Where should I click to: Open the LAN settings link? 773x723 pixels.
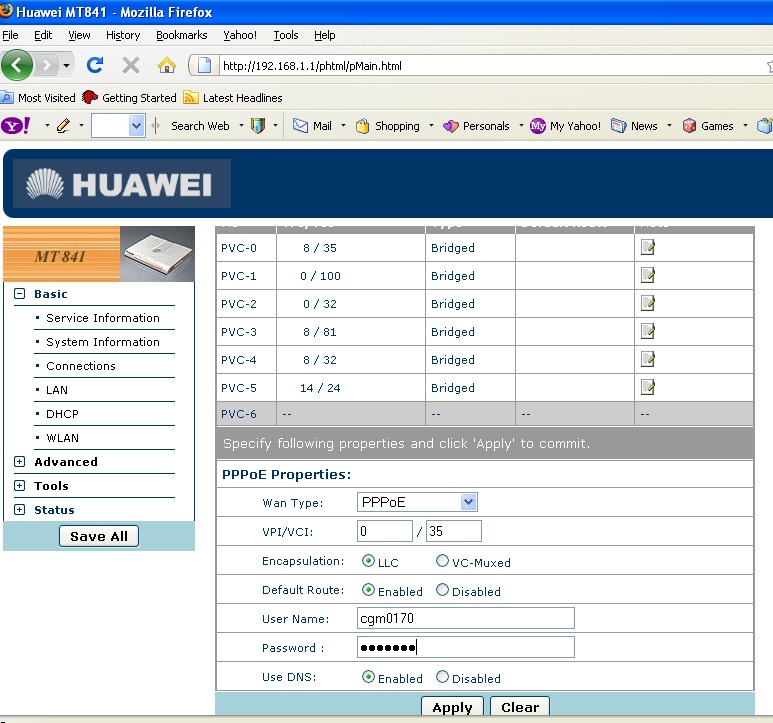pos(57,390)
